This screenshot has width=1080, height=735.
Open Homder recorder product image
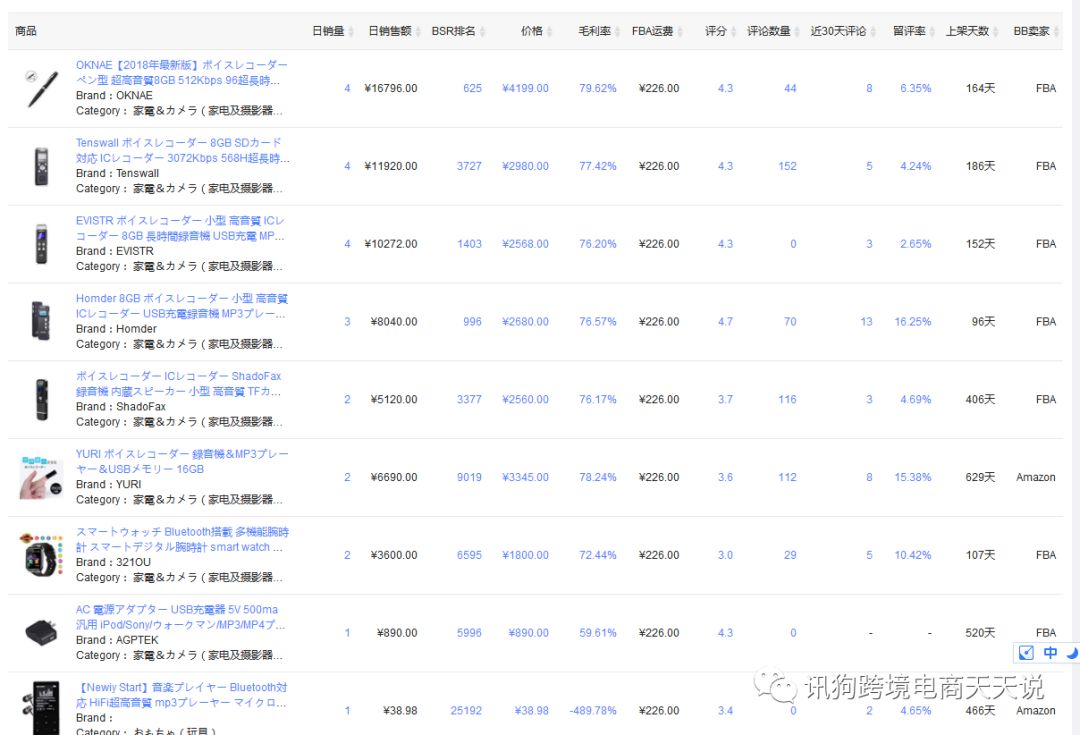pyautogui.click(x=41, y=321)
